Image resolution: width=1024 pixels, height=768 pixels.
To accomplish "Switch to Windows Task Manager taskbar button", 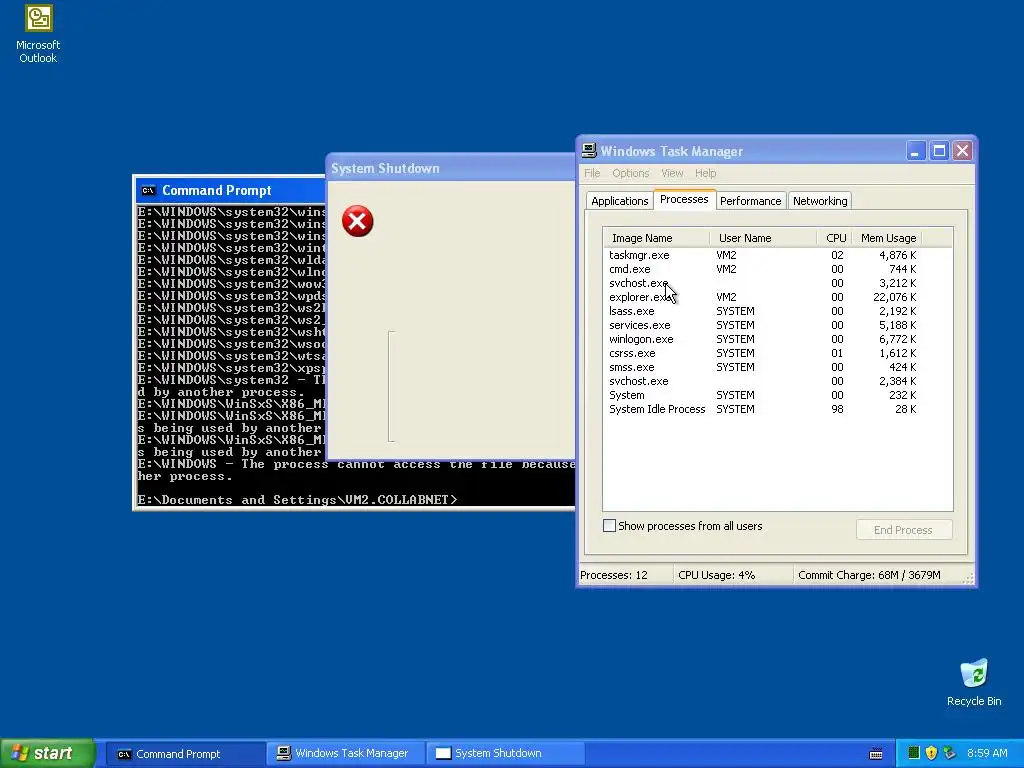I will click(346, 754).
